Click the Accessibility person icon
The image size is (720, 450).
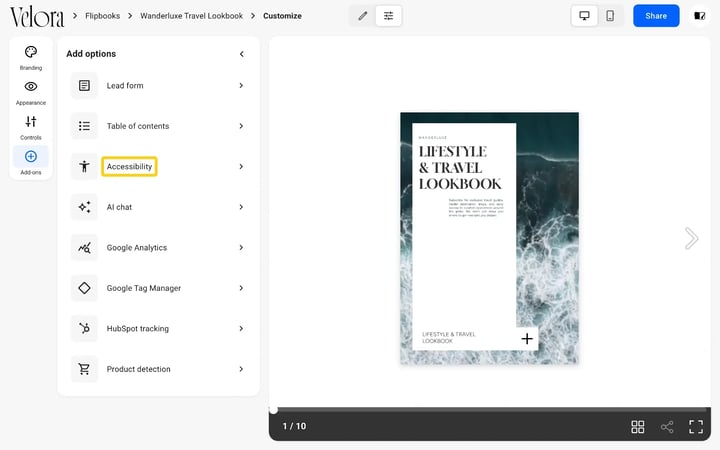(84, 166)
